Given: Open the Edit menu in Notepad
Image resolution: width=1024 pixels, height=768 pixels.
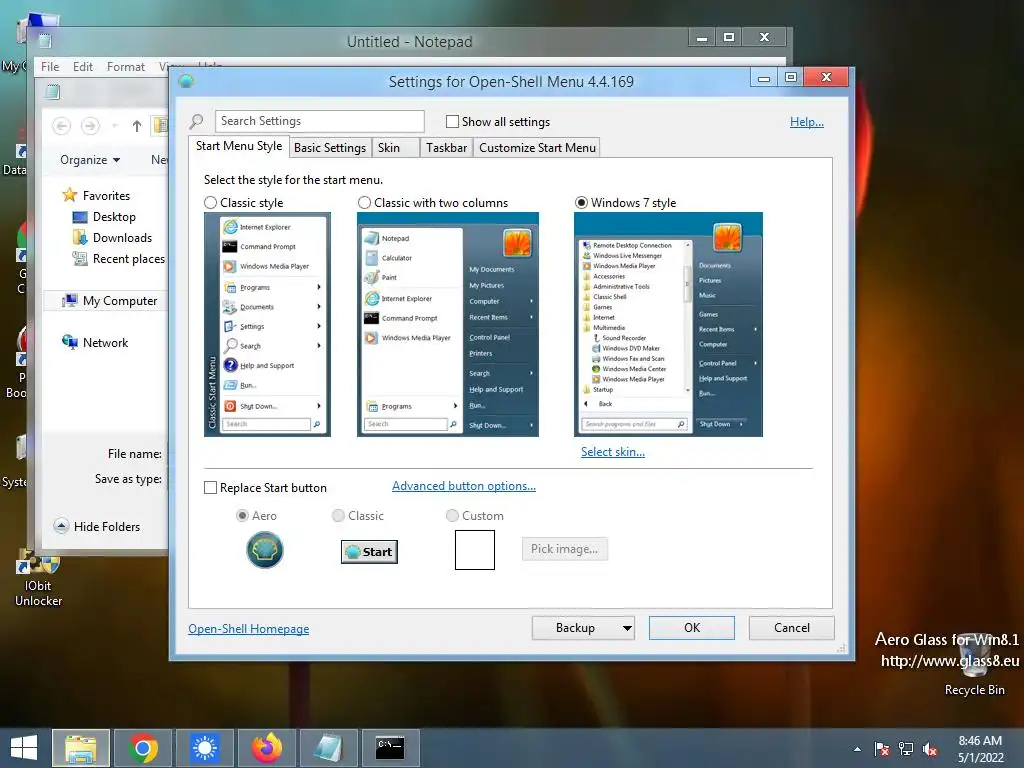Looking at the screenshot, I should [83, 67].
